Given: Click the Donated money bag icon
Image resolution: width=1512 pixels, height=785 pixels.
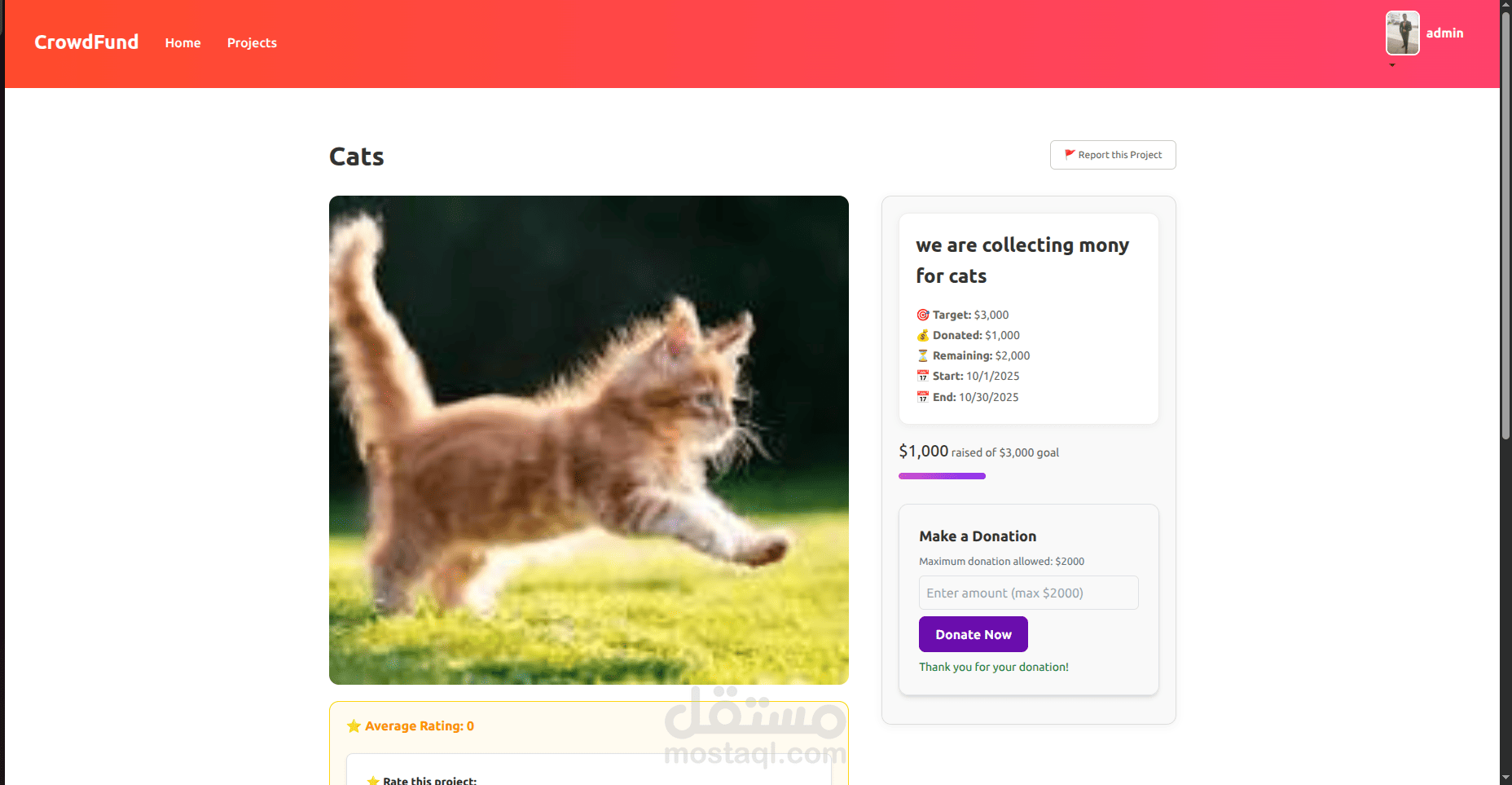Looking at the screenshot, I should coord(923,335).
